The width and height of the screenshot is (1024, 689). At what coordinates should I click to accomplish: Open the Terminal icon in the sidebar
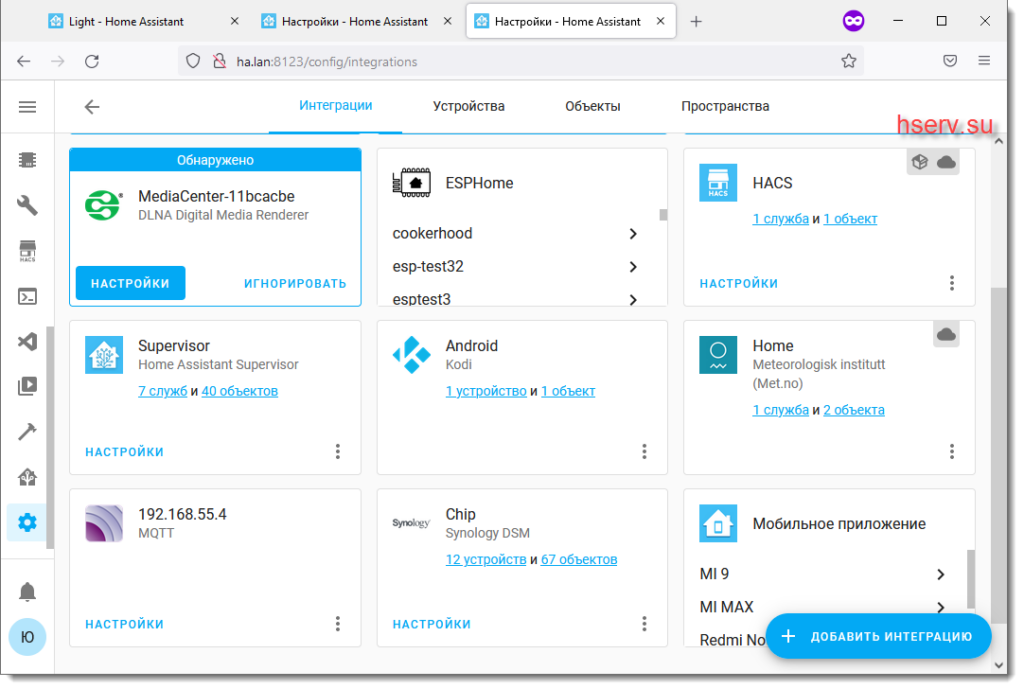coord(28,296)
